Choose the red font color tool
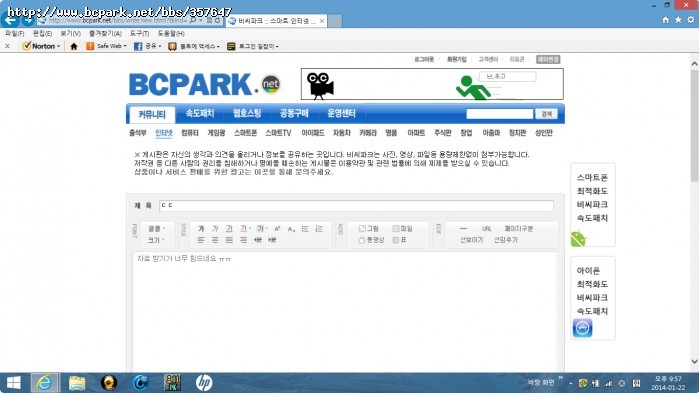 pyautogui.click(x=243, y=229)
